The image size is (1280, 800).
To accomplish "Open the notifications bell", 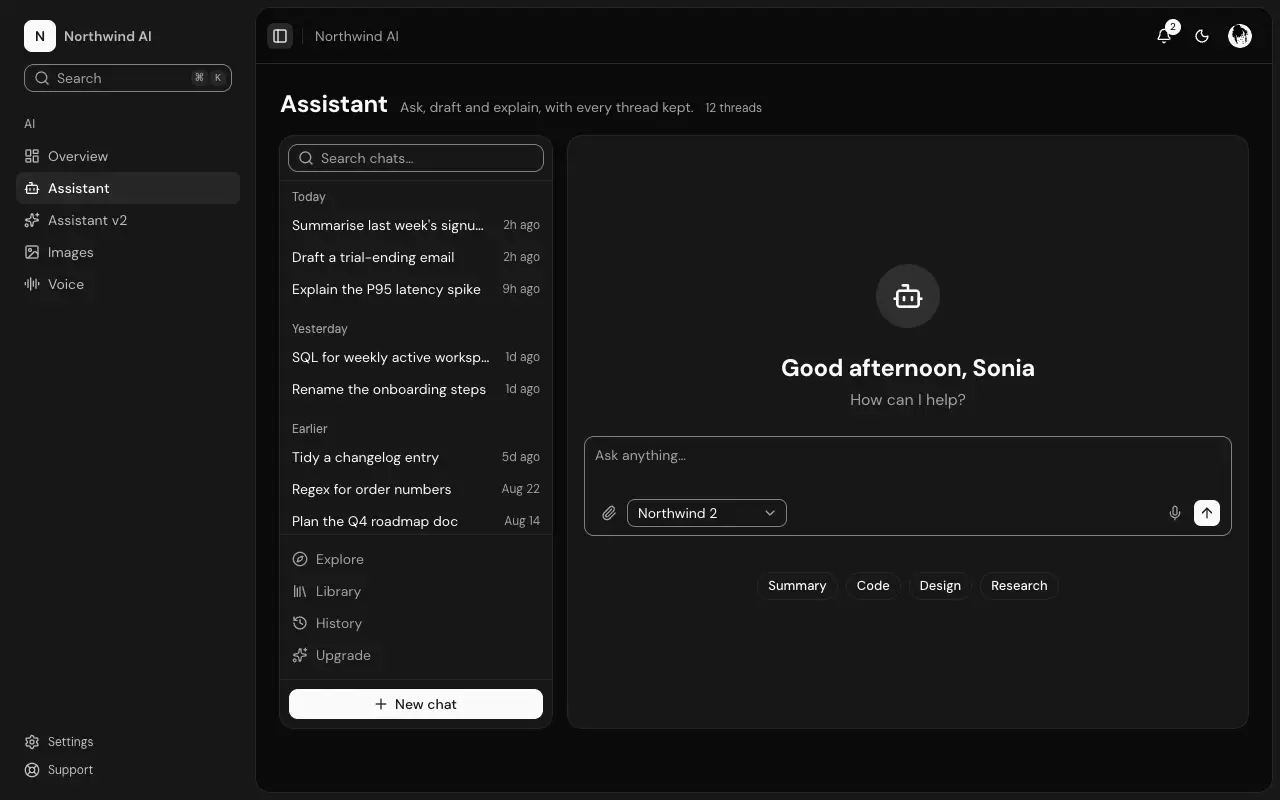I will [x=1164, y=36].
